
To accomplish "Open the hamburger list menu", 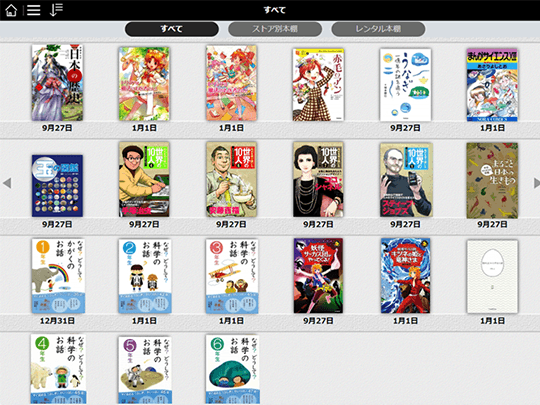I will (33, 10).
